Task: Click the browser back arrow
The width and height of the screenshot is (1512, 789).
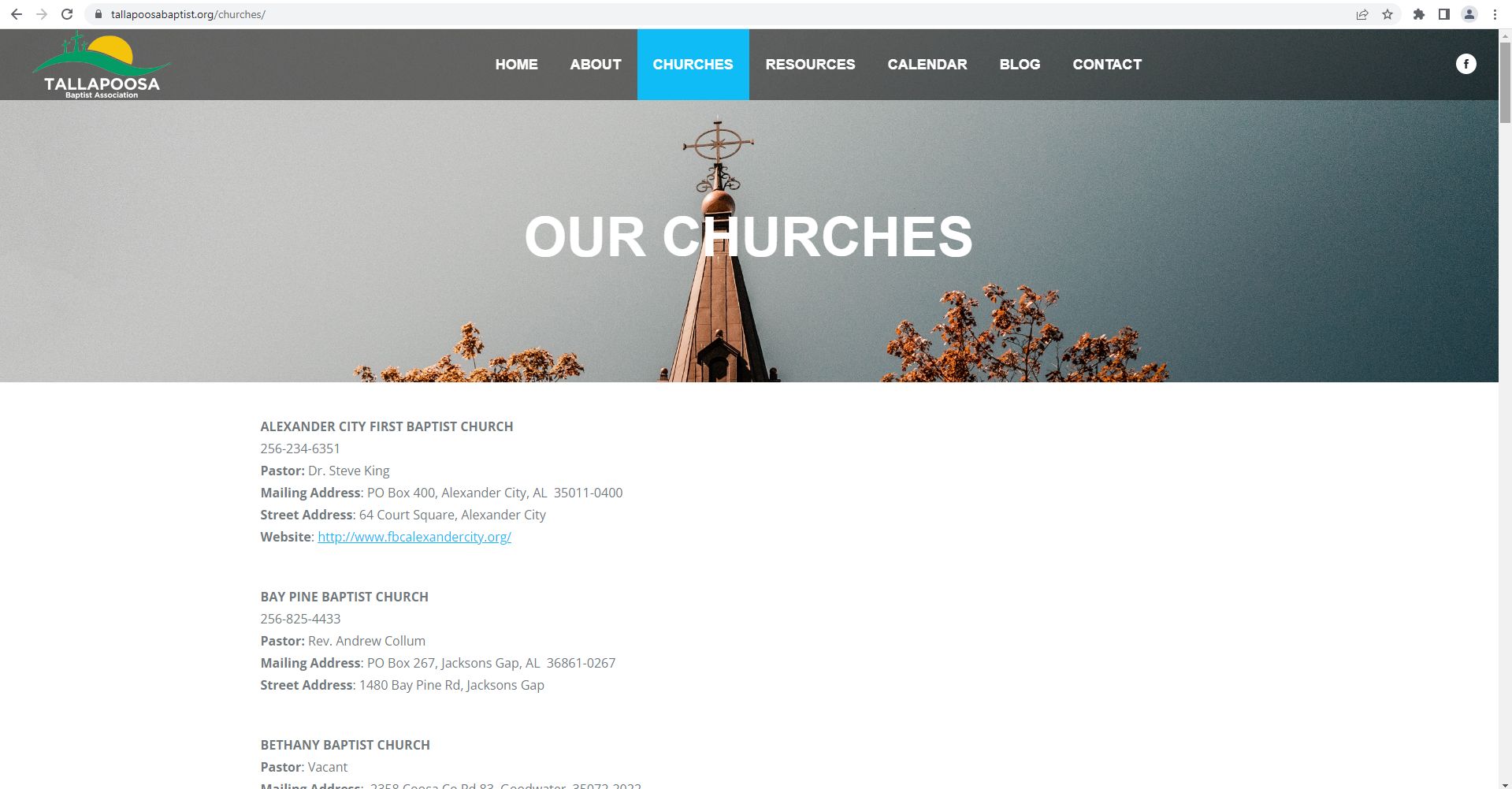Action: pos(16,14)
